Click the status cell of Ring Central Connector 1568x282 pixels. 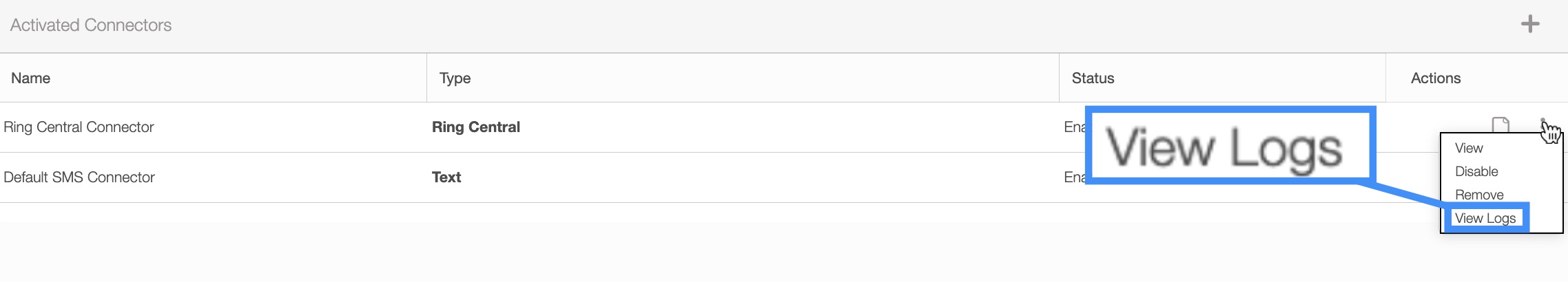(1074, 127)
